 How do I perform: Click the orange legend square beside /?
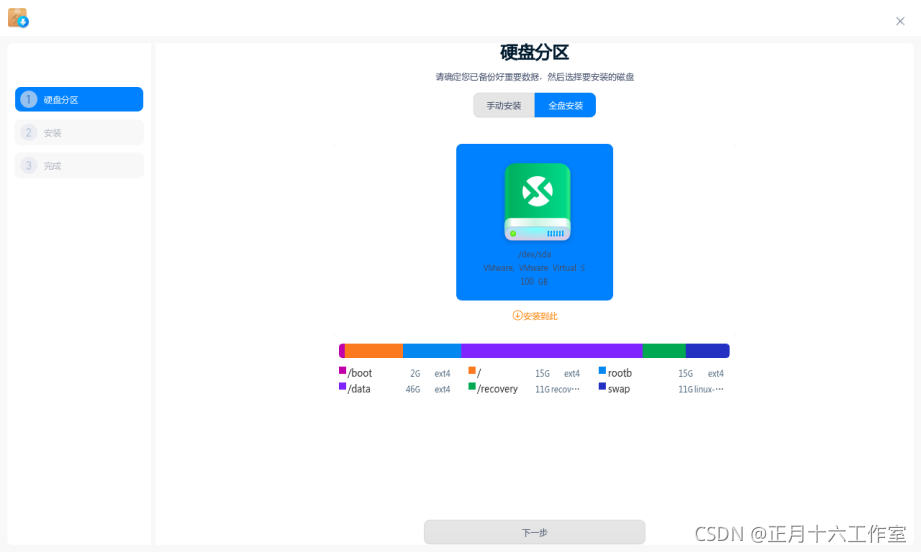point(472,370)
